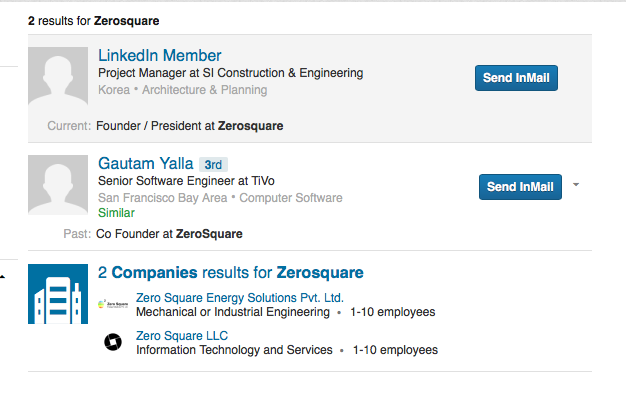View Similar profiles to Gautam Yalla
Image resolution: width=626 pixels, height=394 pixels.
pyautogui.click(x=117, y=213)
